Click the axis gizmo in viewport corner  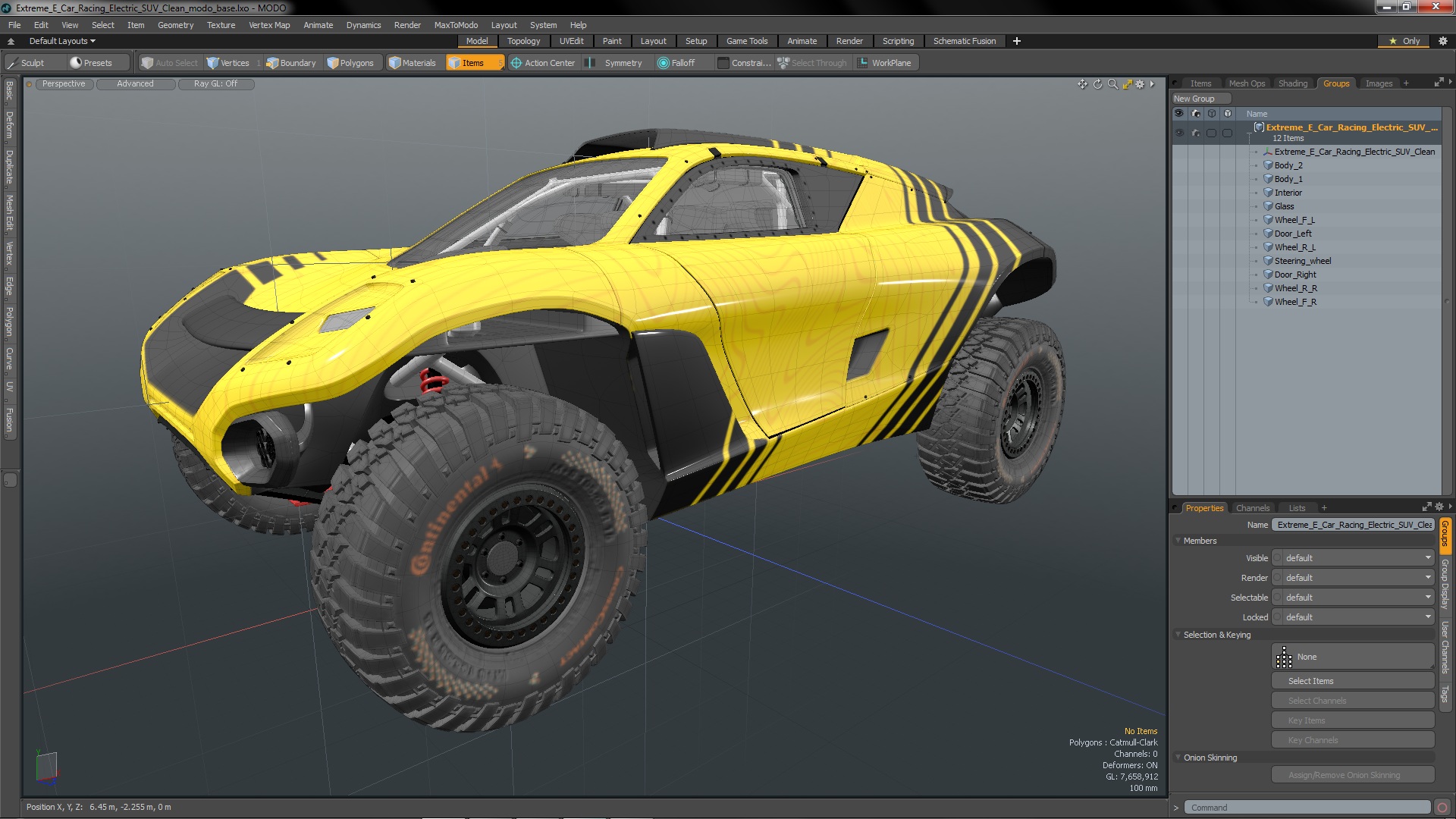(46, 766)
